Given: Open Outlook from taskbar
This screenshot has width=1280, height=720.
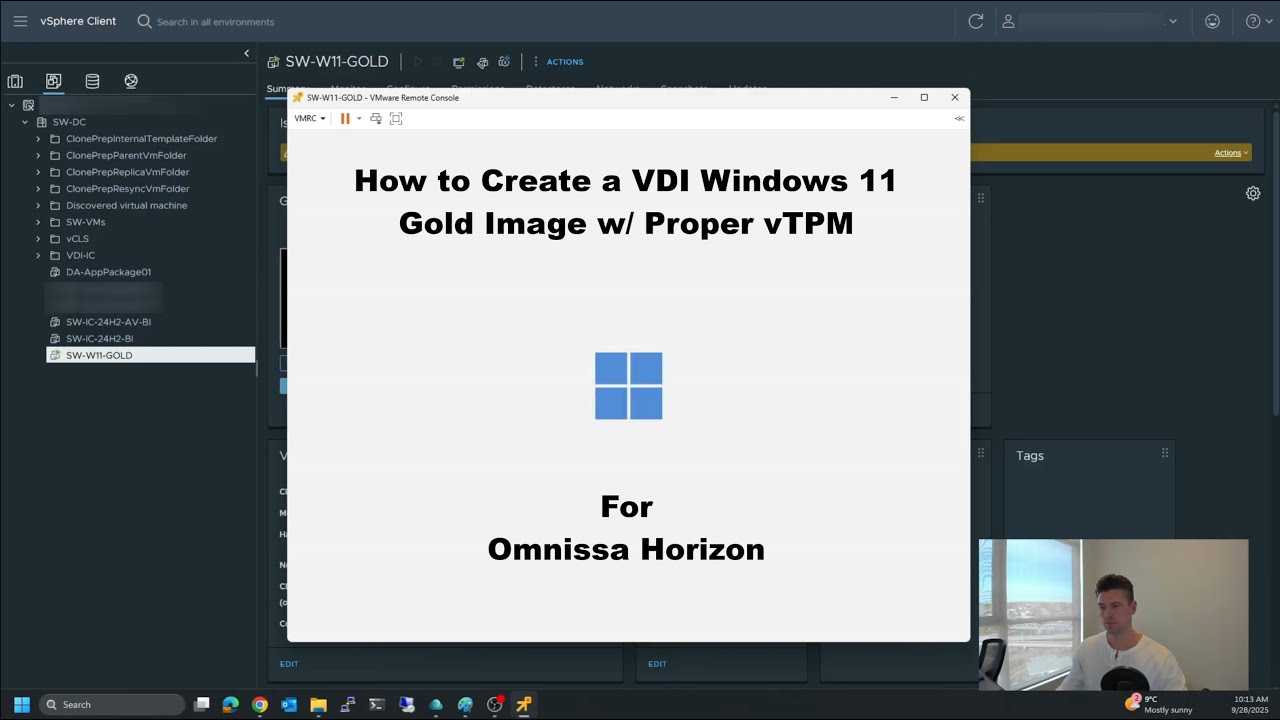Looking at the screenshot, I should tap(289, 704).
